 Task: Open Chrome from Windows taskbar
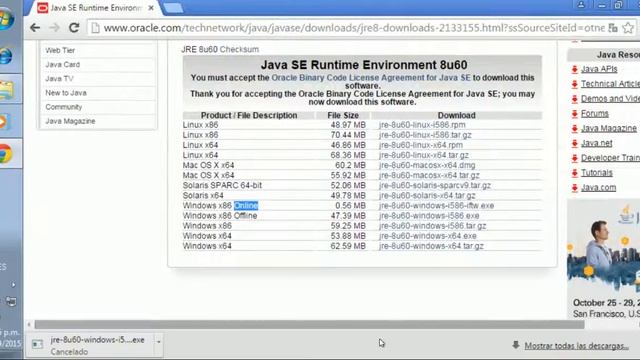6,154
